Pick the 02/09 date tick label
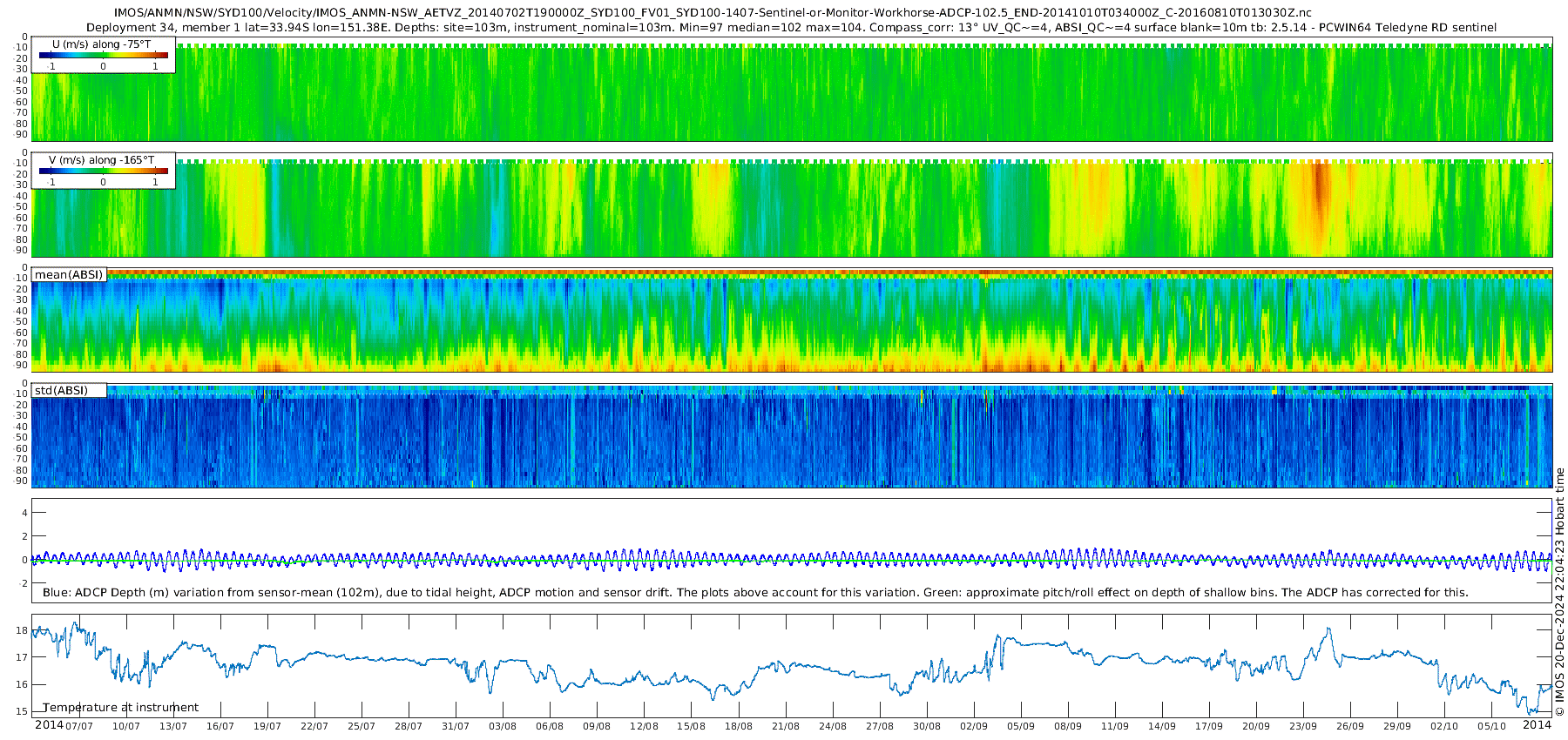Image resolution: width=1568 pixels, height=740 pixels. tap(973, 726)
